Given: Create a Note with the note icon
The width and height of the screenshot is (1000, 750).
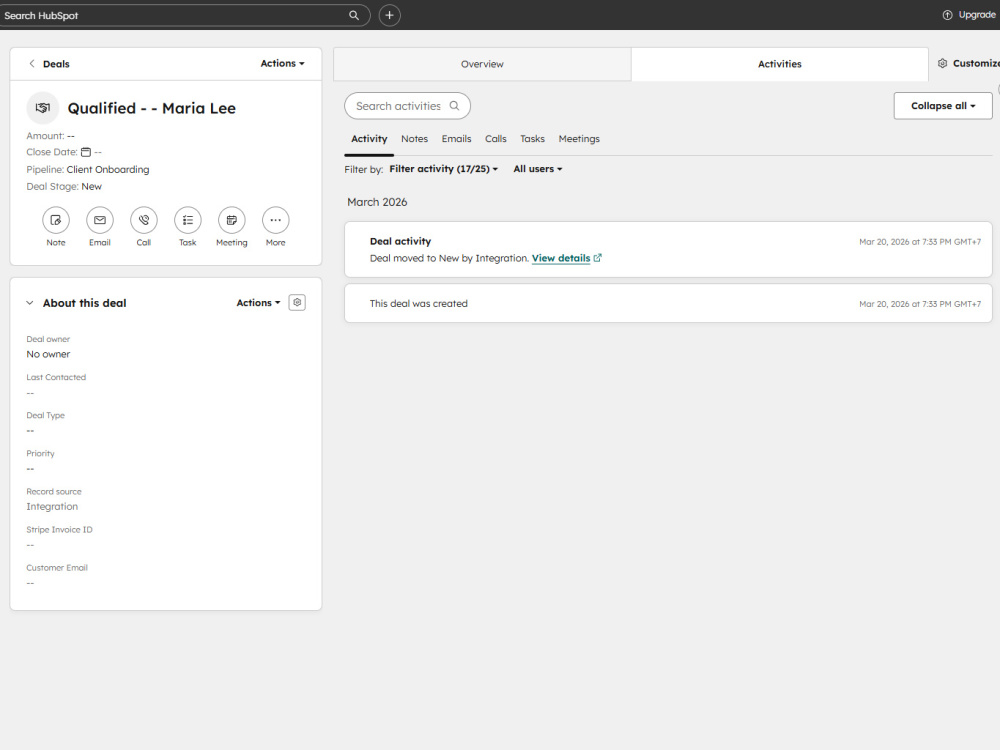Looking at the screenshot, I should [56, 220].
